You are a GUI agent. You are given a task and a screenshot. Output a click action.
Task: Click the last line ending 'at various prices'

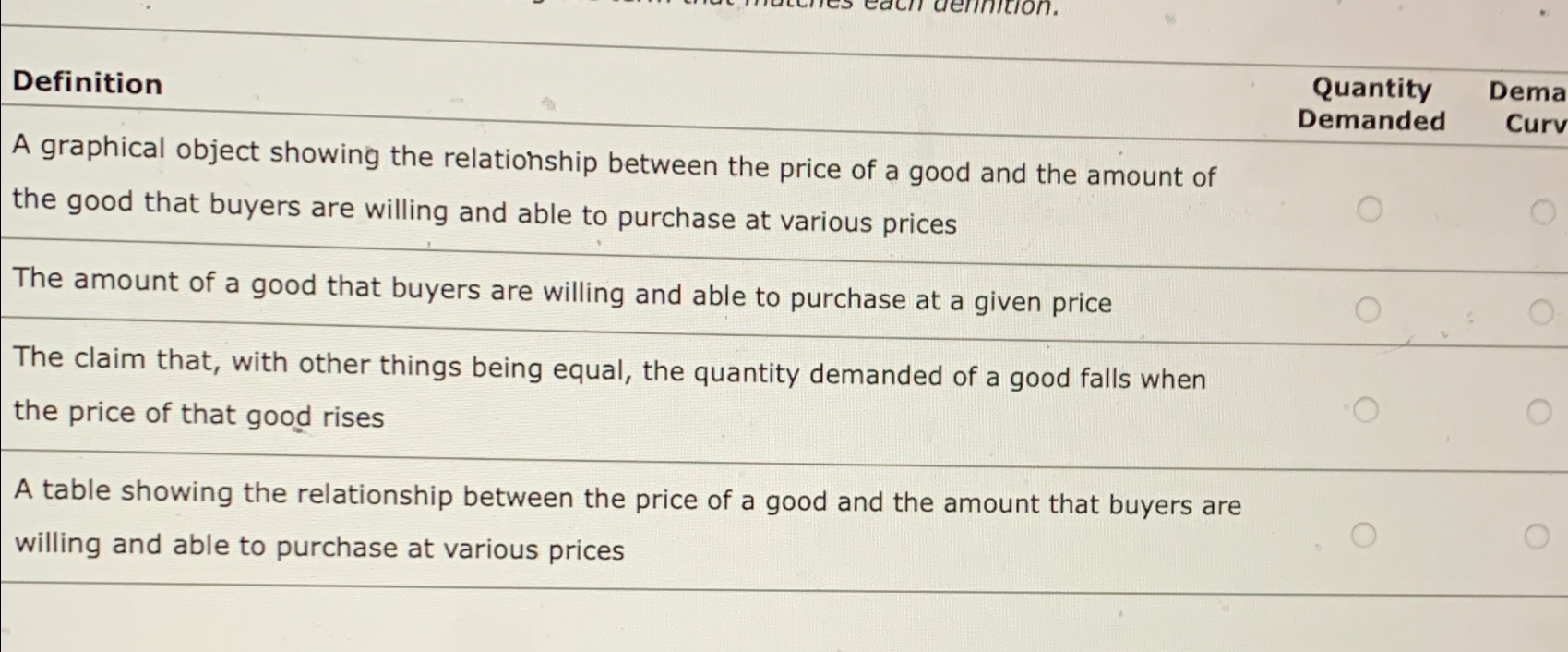(319, 547)
